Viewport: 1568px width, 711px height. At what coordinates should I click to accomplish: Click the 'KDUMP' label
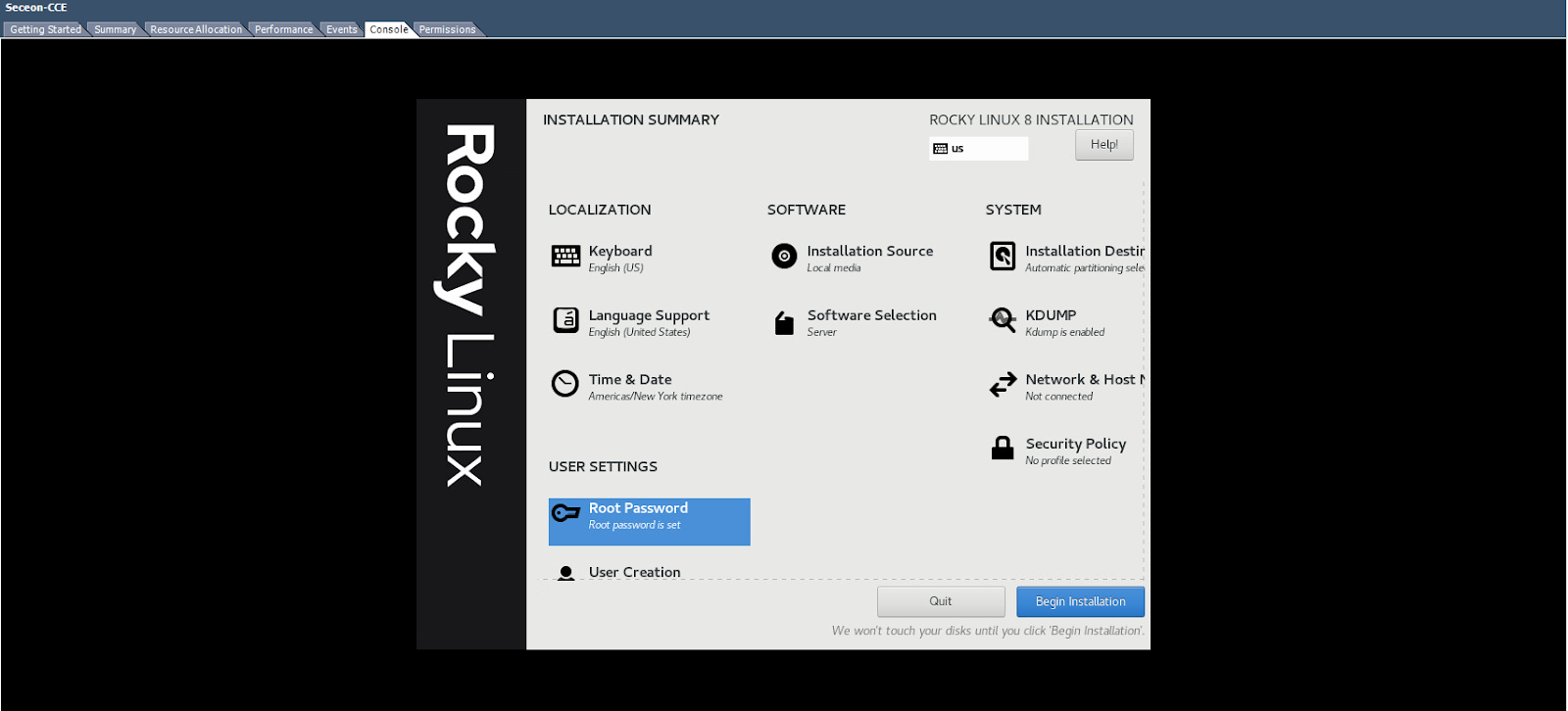coord(1051,315)
